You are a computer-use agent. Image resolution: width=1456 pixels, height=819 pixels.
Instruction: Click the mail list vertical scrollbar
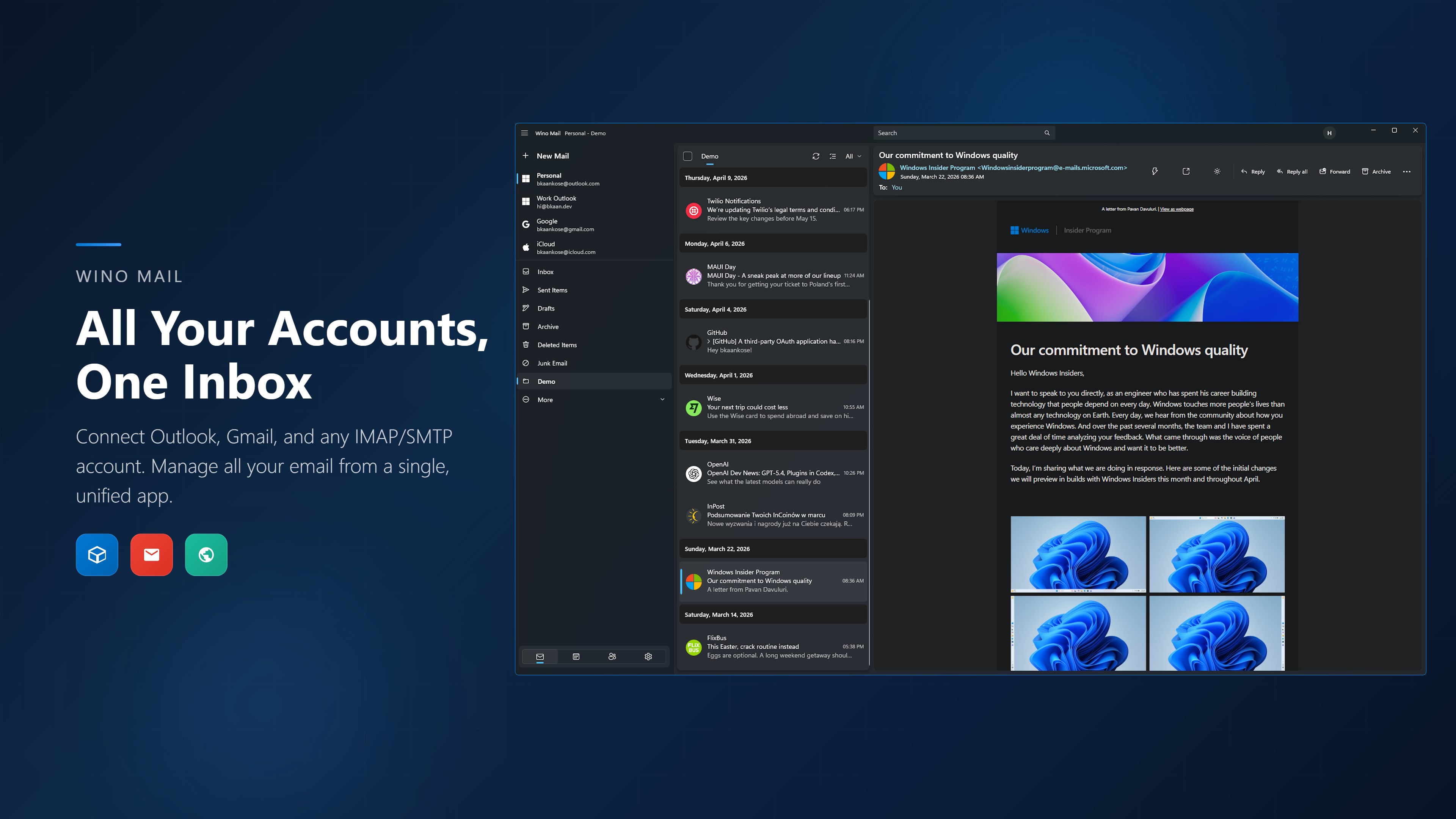click(869, 483)
